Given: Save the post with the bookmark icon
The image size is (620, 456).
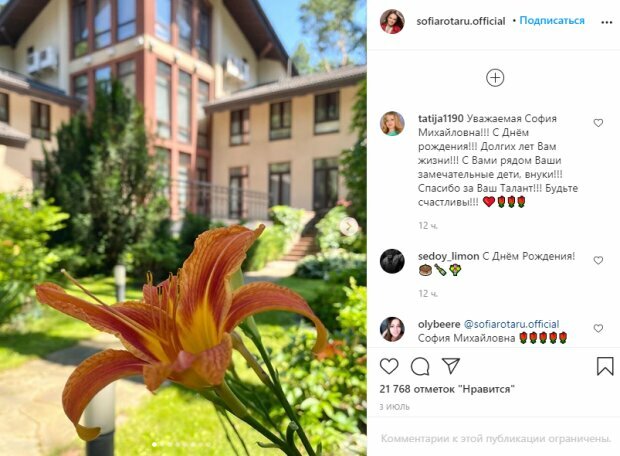Looking at the screenshot, I should click(605, 366).
